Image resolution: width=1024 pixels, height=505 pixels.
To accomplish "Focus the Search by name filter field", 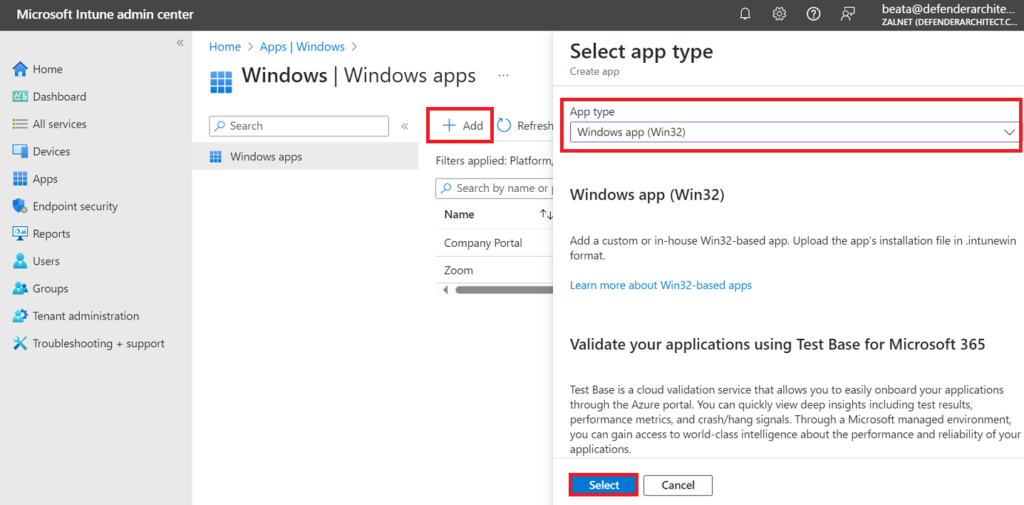I will click(494, 188).
